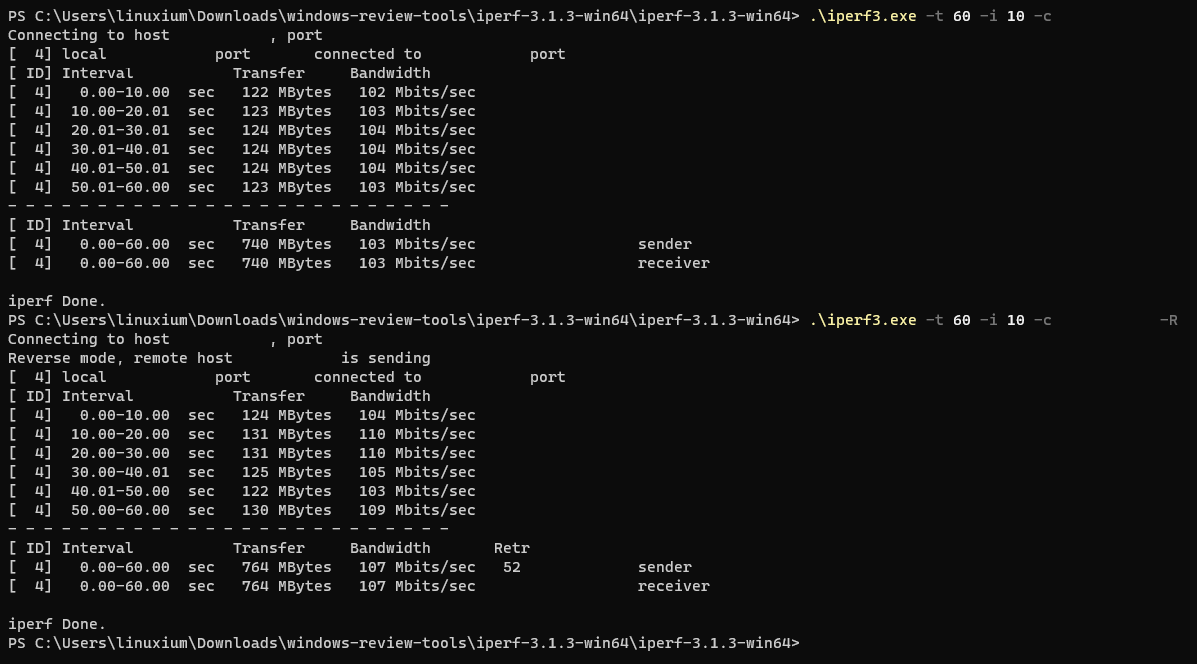This screenshot has width=1197, height=664.
Task: Click the 122 MBytes 0.00-10.00 row
Action: pos(241,92)
